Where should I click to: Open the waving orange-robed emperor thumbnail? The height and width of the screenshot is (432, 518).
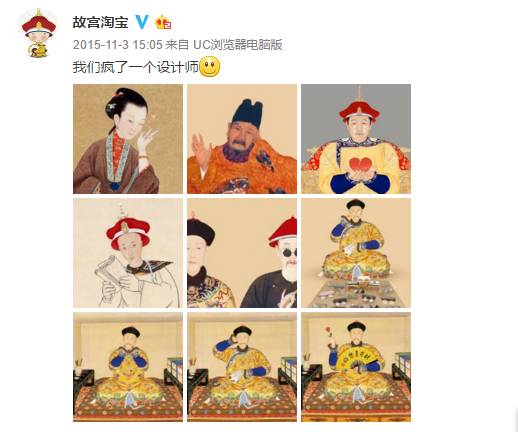242,139
